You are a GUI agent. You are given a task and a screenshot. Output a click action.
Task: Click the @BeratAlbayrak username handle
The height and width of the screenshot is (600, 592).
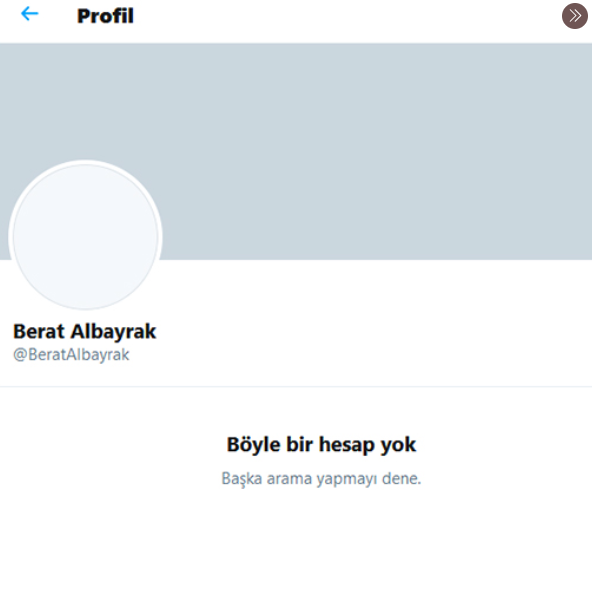pyautogui.click(x=71, y=355)
